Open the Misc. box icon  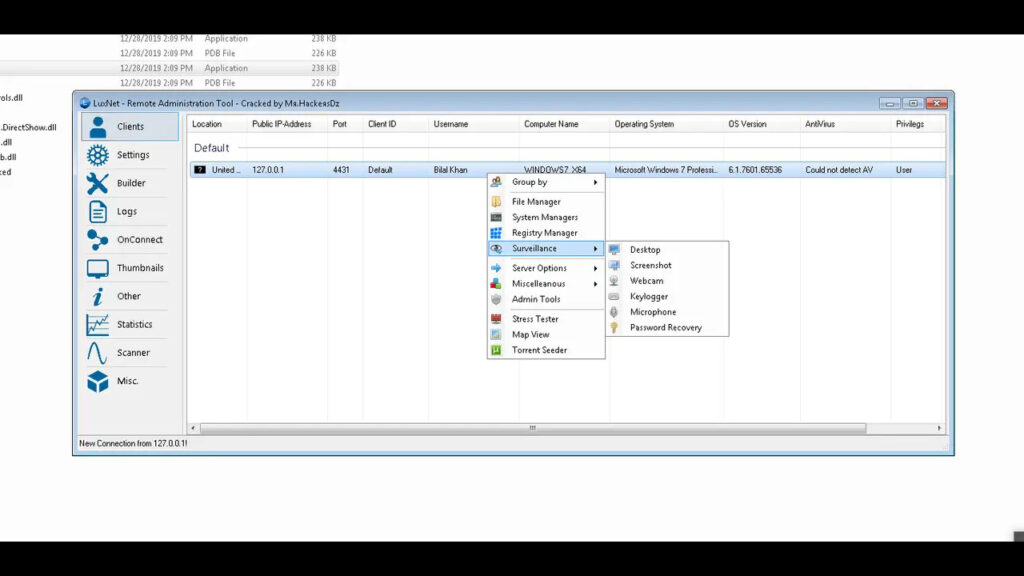point(98,381)
